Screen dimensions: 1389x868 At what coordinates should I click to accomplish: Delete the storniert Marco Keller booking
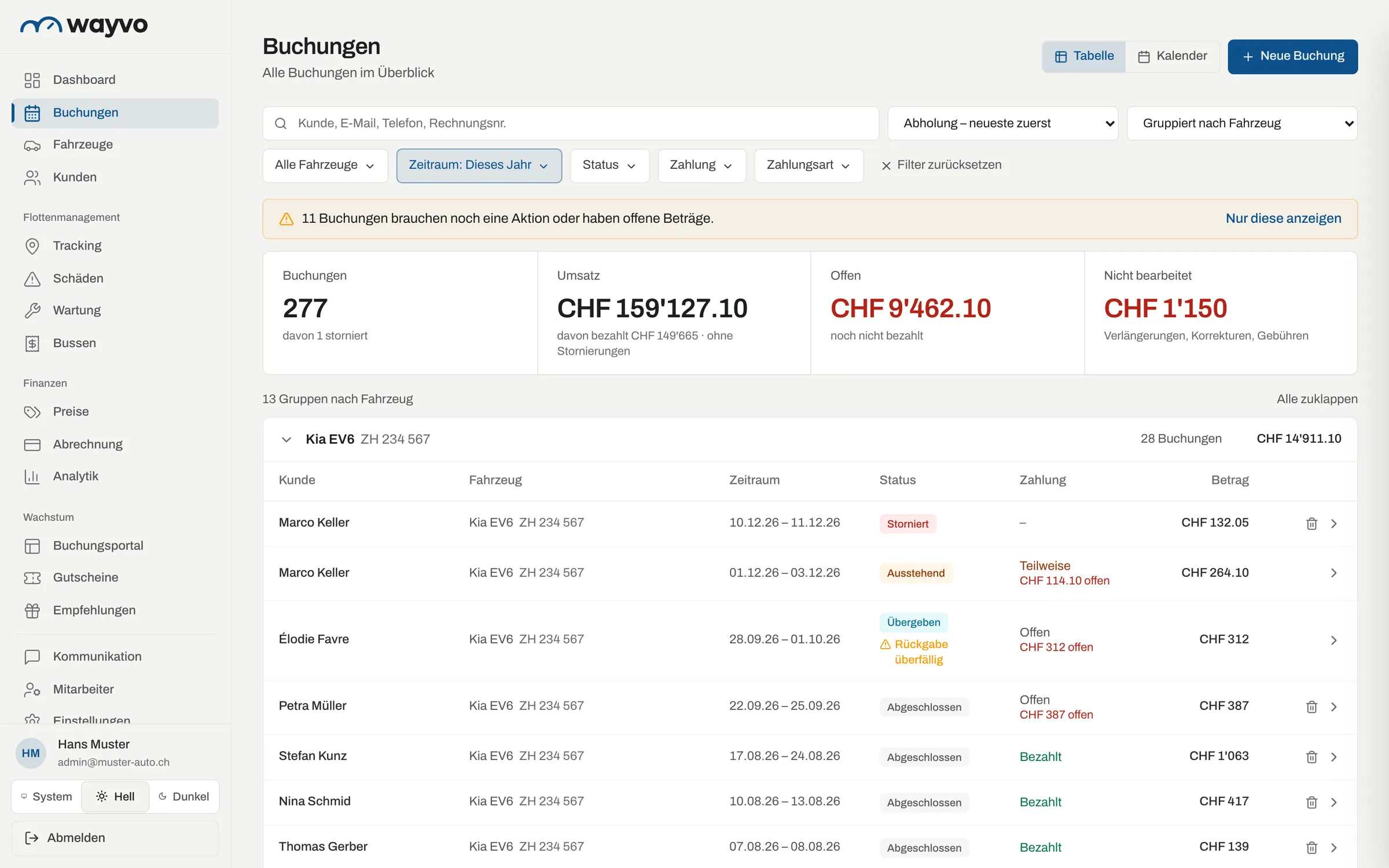(x=1311, y=524)
